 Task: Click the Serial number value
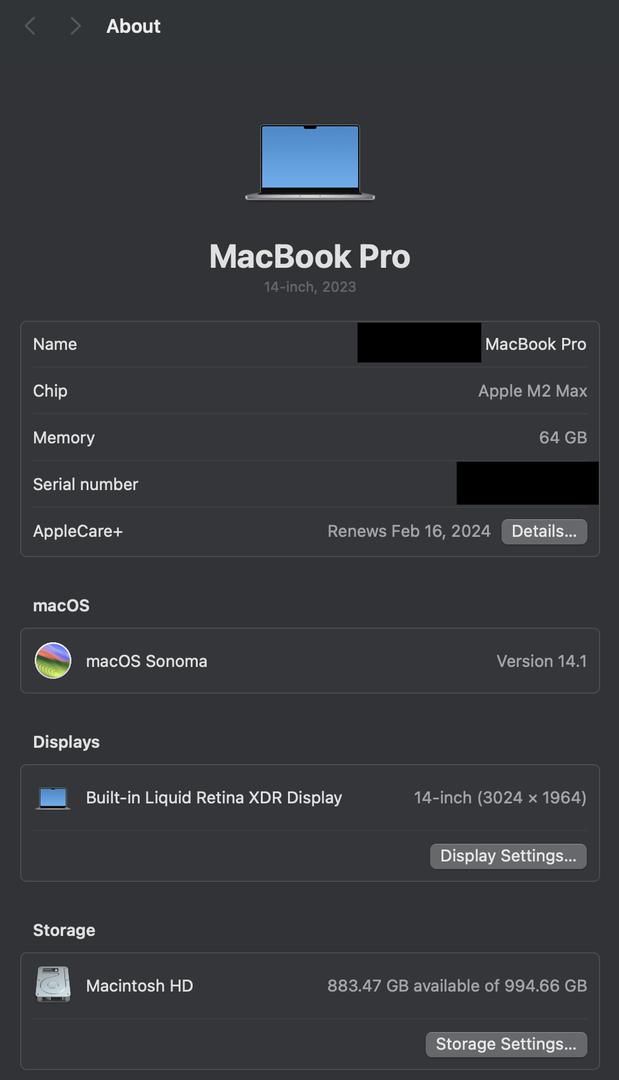(x=527, y=484)
